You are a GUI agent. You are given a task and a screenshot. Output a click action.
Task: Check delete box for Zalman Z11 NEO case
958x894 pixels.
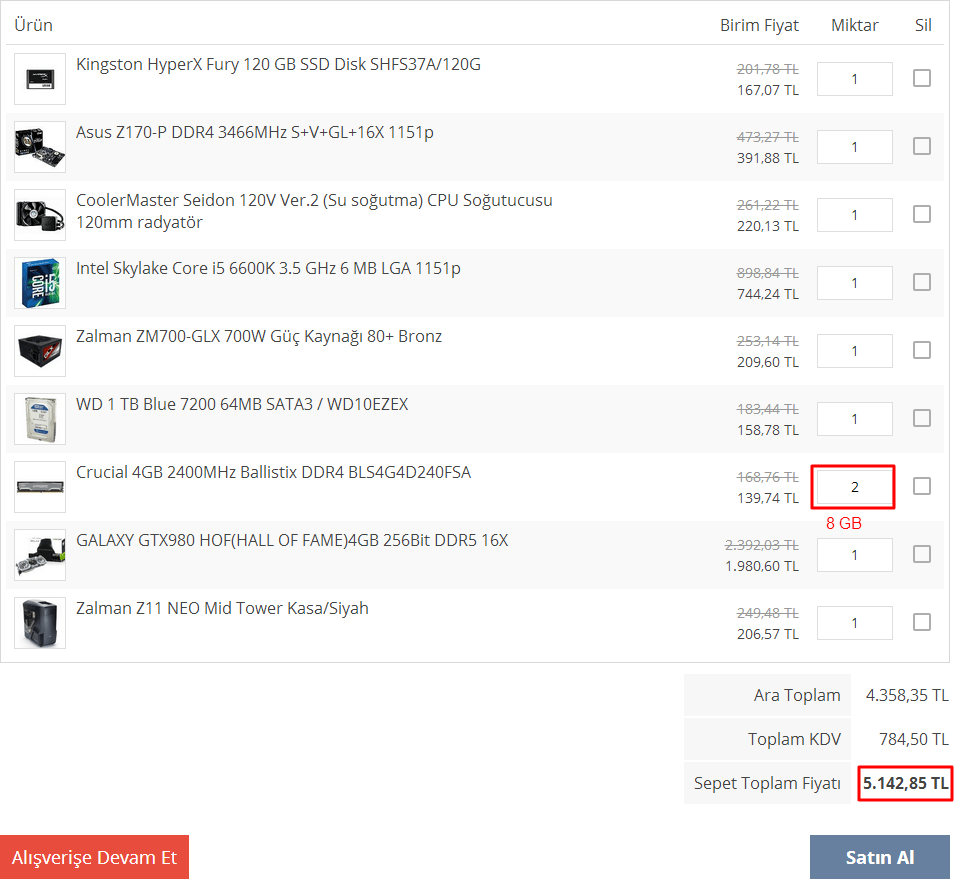tap(921, 622)
